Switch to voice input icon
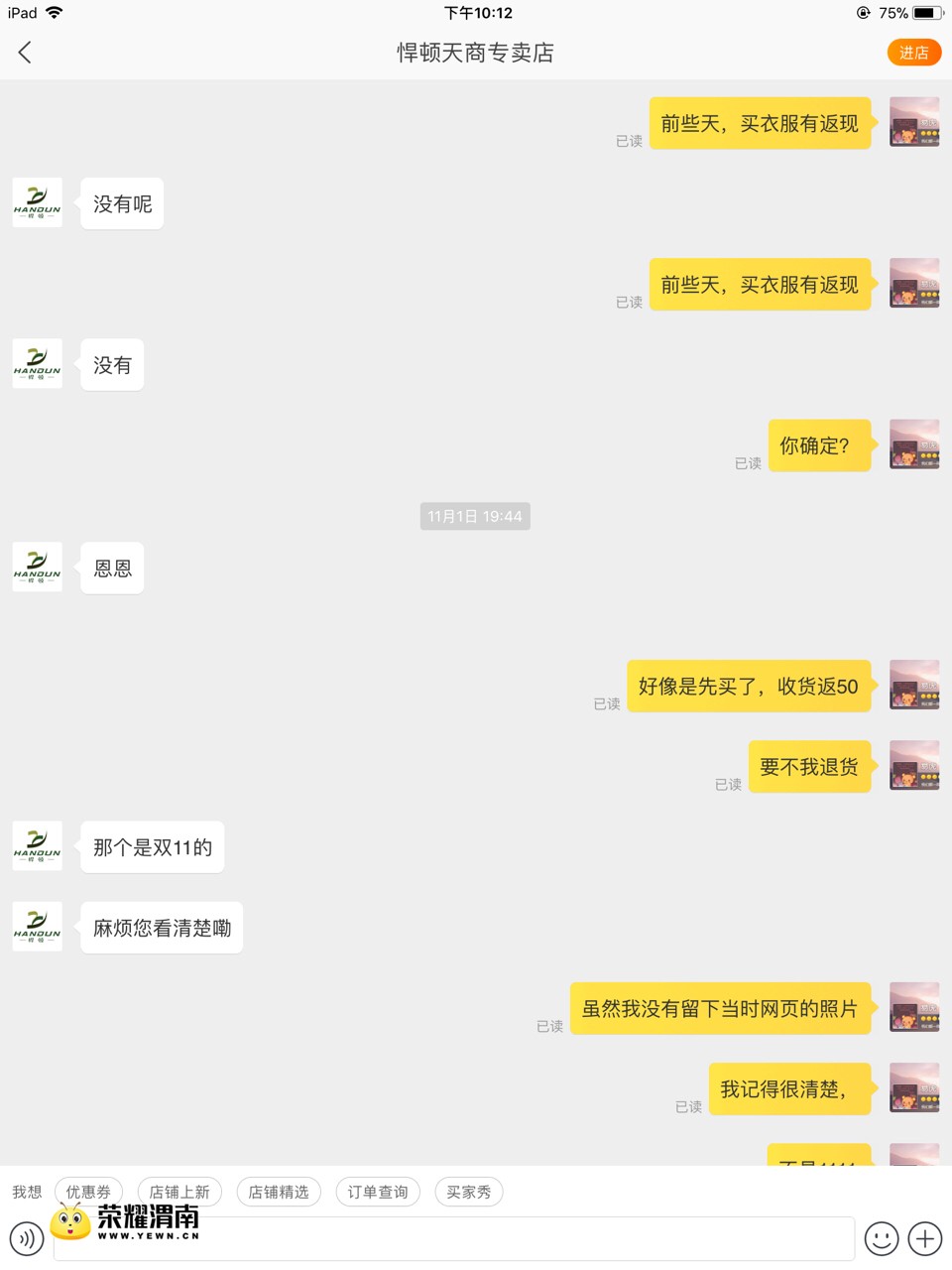 click(x=27, y=1238)
